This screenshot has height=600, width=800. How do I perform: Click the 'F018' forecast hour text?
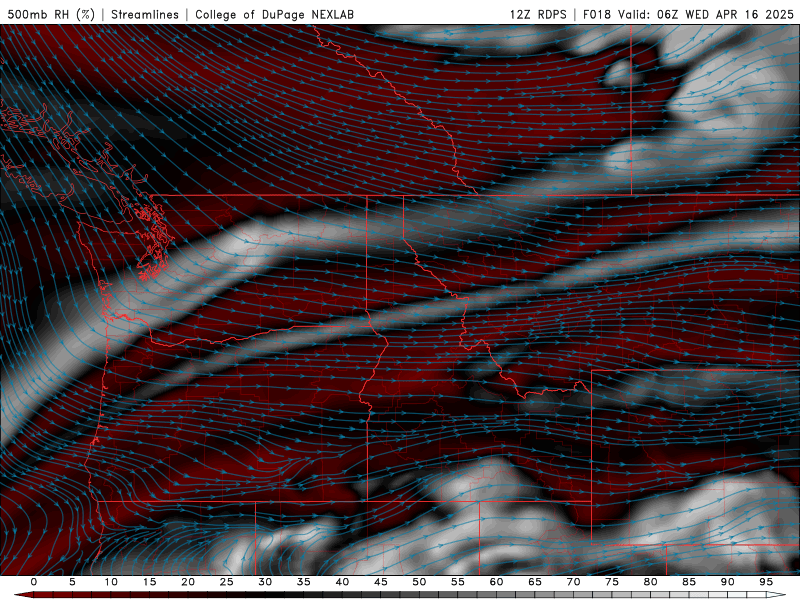[597, 14]
